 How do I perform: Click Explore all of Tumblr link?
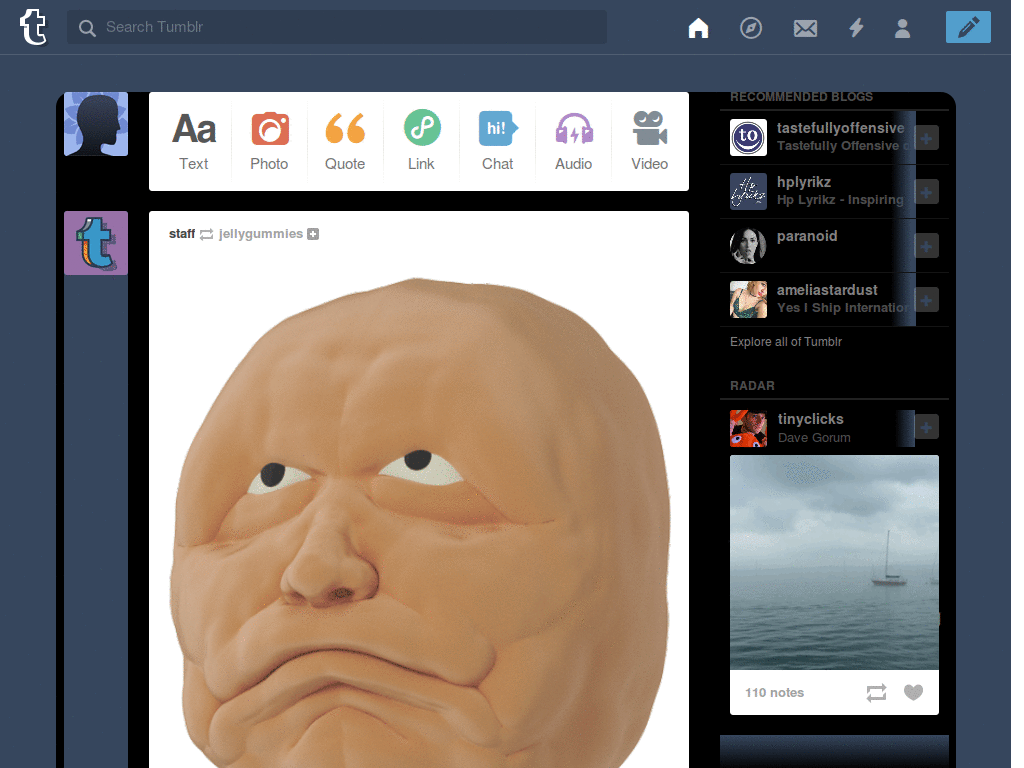pyautogui.click(x=786, y=342)
